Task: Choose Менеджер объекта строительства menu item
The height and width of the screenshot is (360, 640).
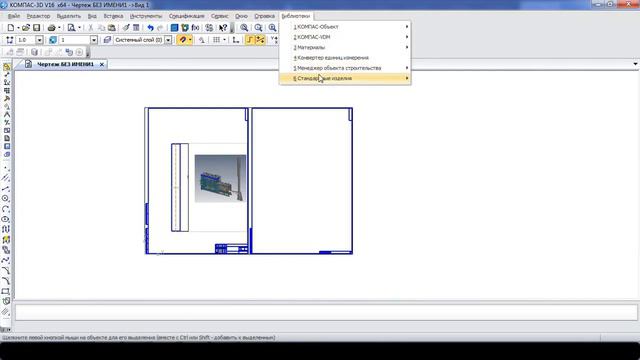Action: point(345,68)
